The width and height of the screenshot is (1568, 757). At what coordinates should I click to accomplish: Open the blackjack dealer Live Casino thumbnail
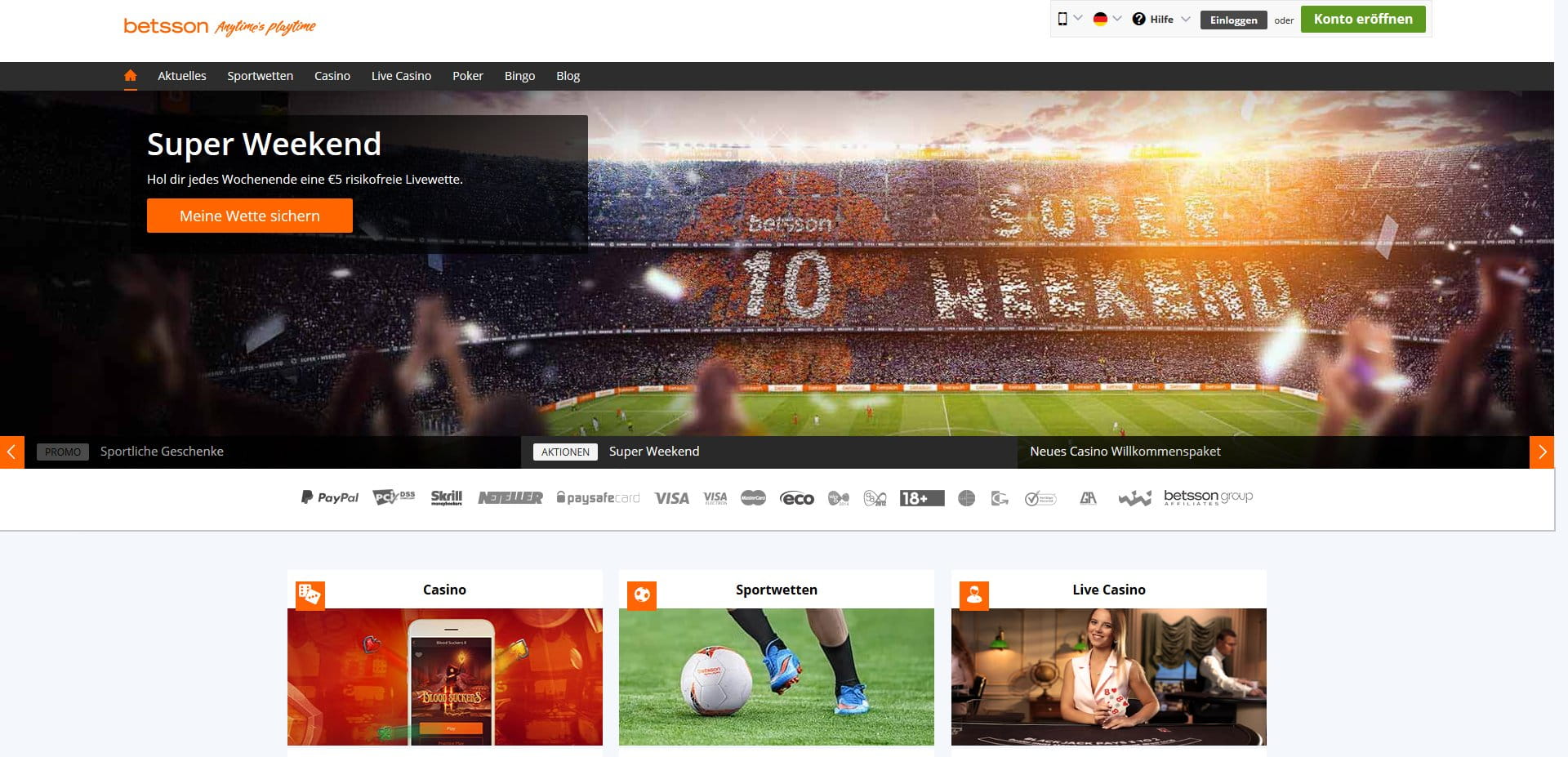coord(1109,677)
